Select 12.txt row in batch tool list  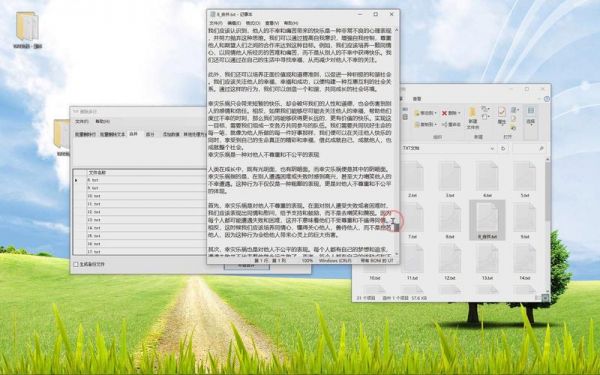pos(139,212)
